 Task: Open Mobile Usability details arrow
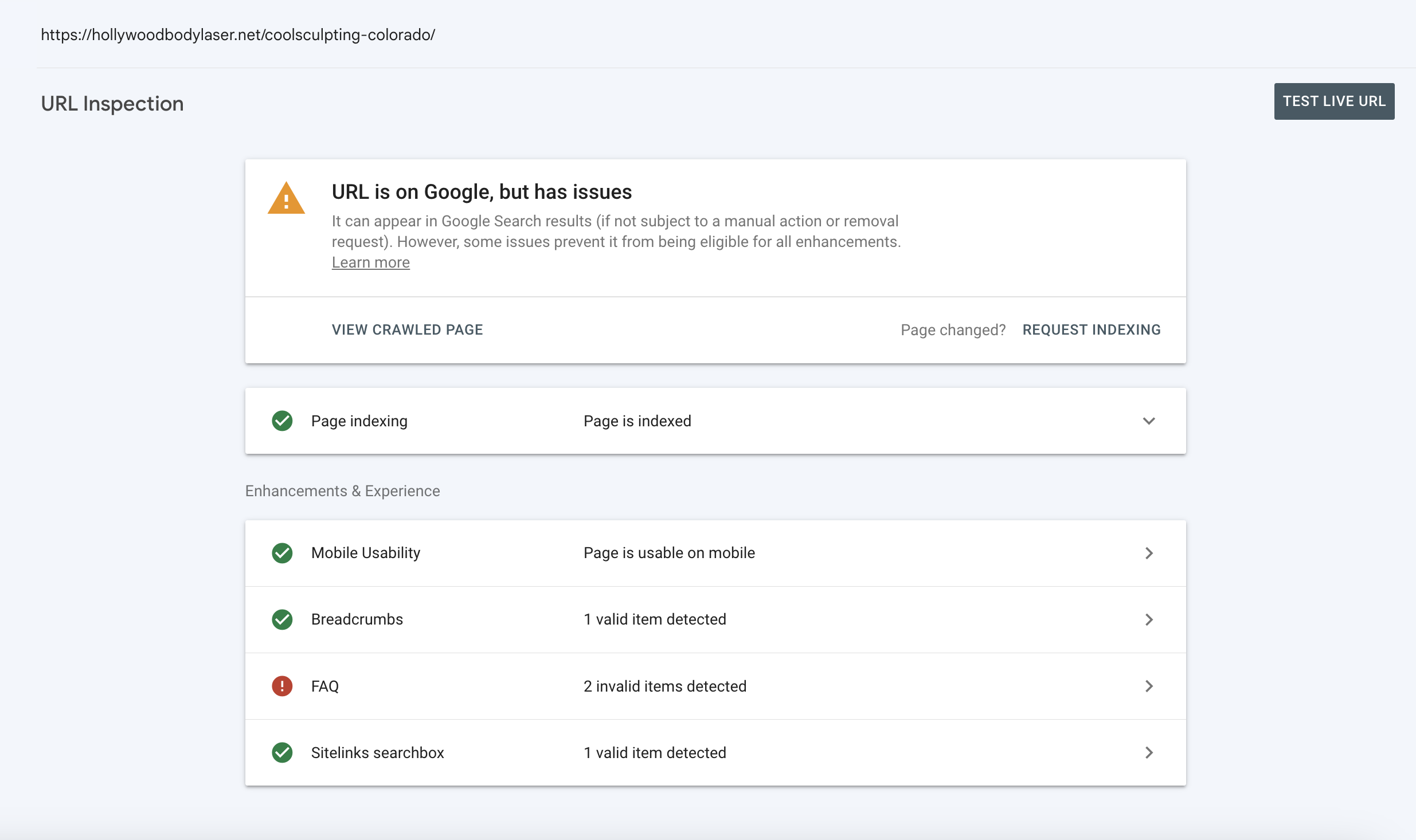click(1149, 553)
